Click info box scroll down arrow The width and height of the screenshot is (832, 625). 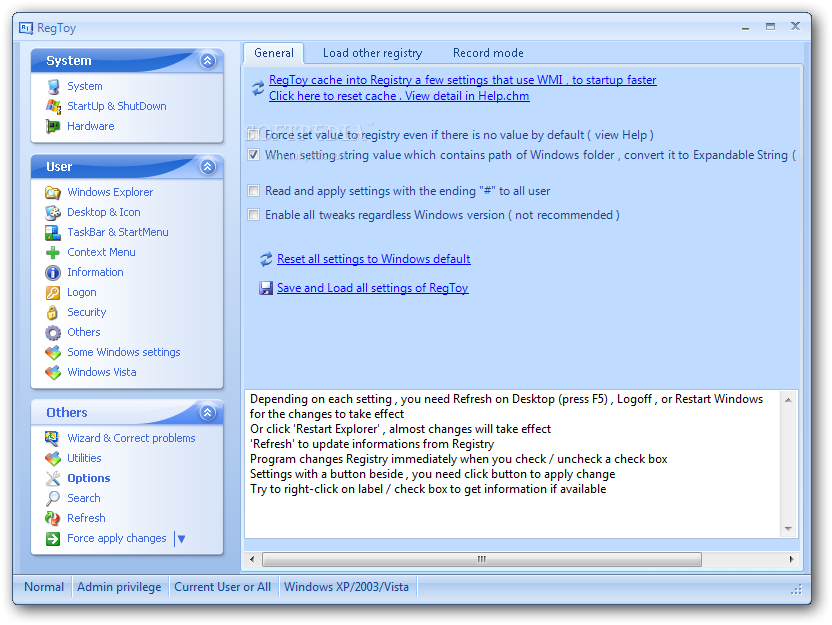tap(788, 529)
